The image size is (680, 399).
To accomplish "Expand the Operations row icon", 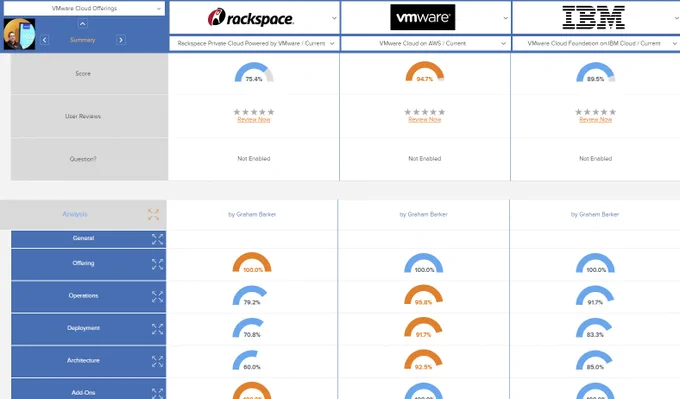I will (x=157, y=297).
